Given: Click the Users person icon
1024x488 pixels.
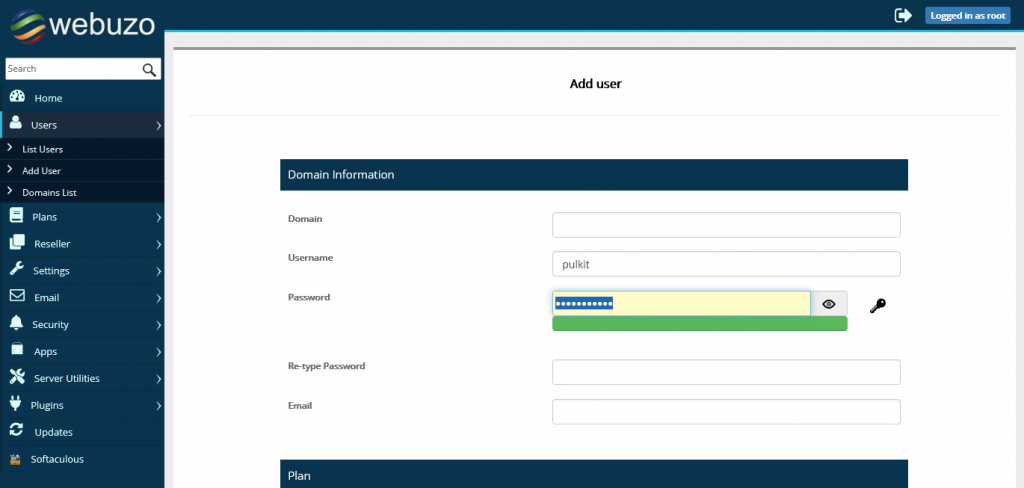Looking at the screenshot, I should [16, 123].
